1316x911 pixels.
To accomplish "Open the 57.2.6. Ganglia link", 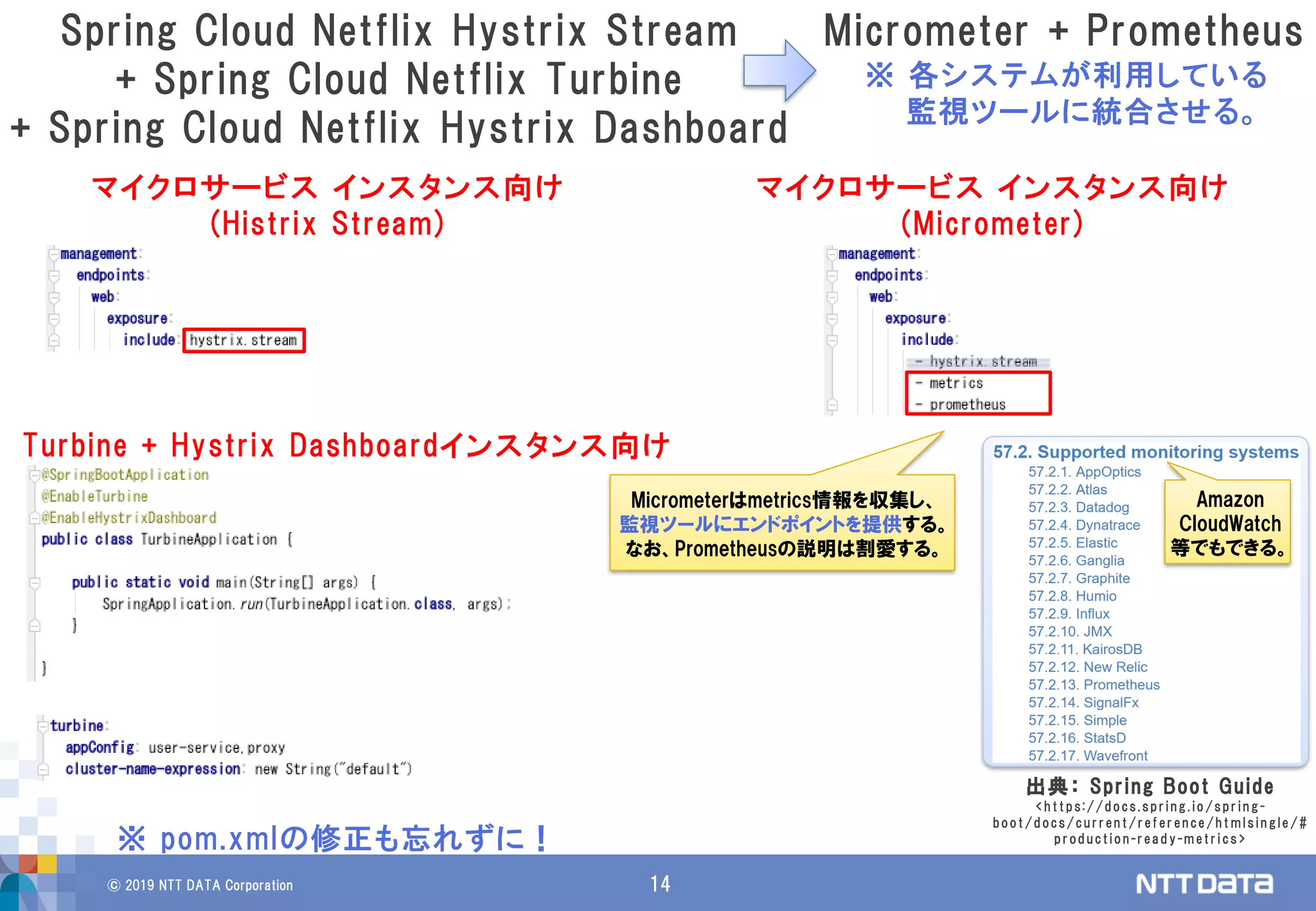I will pos(1076,561).
